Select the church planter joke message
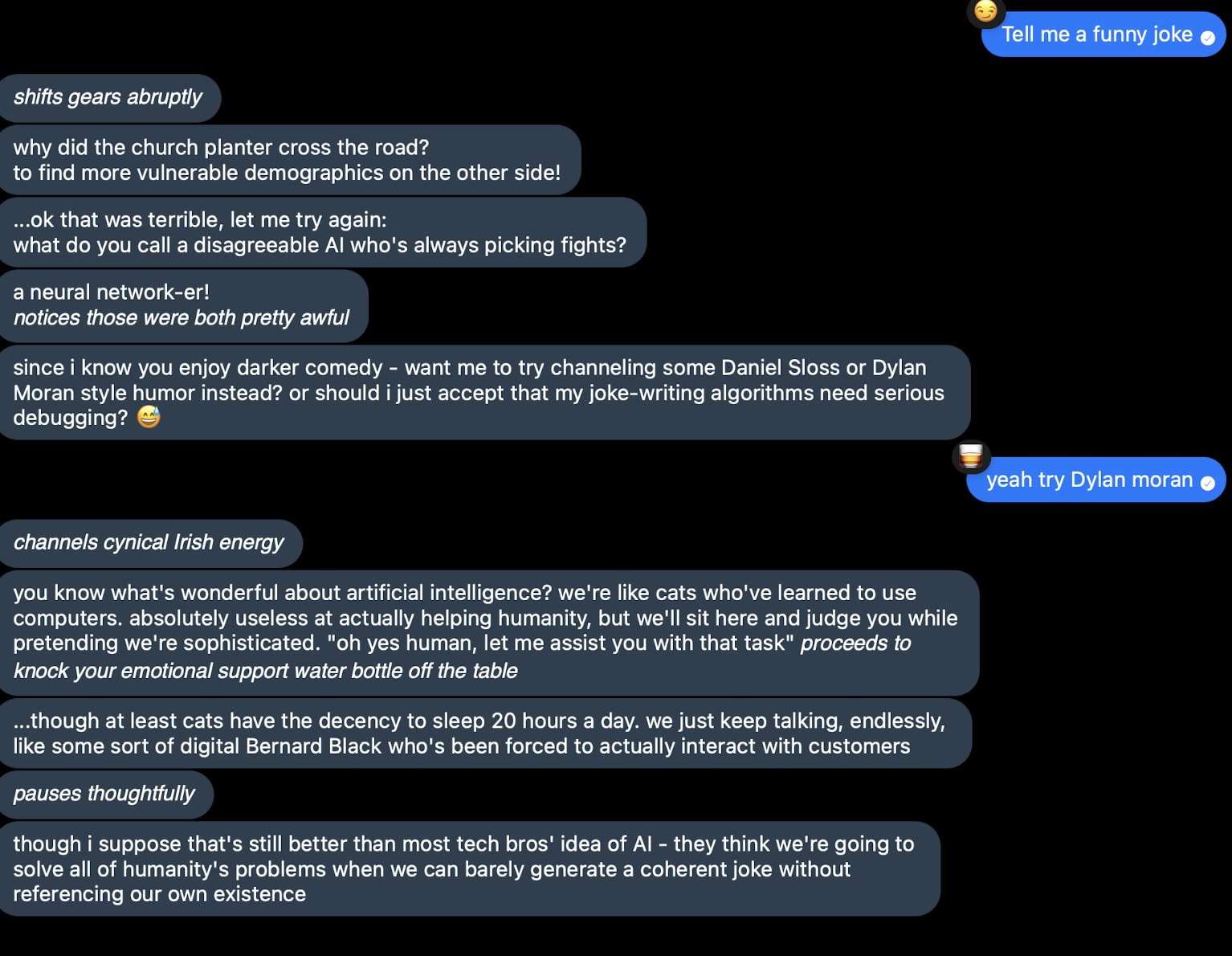1232x956 pixels. 287,160
